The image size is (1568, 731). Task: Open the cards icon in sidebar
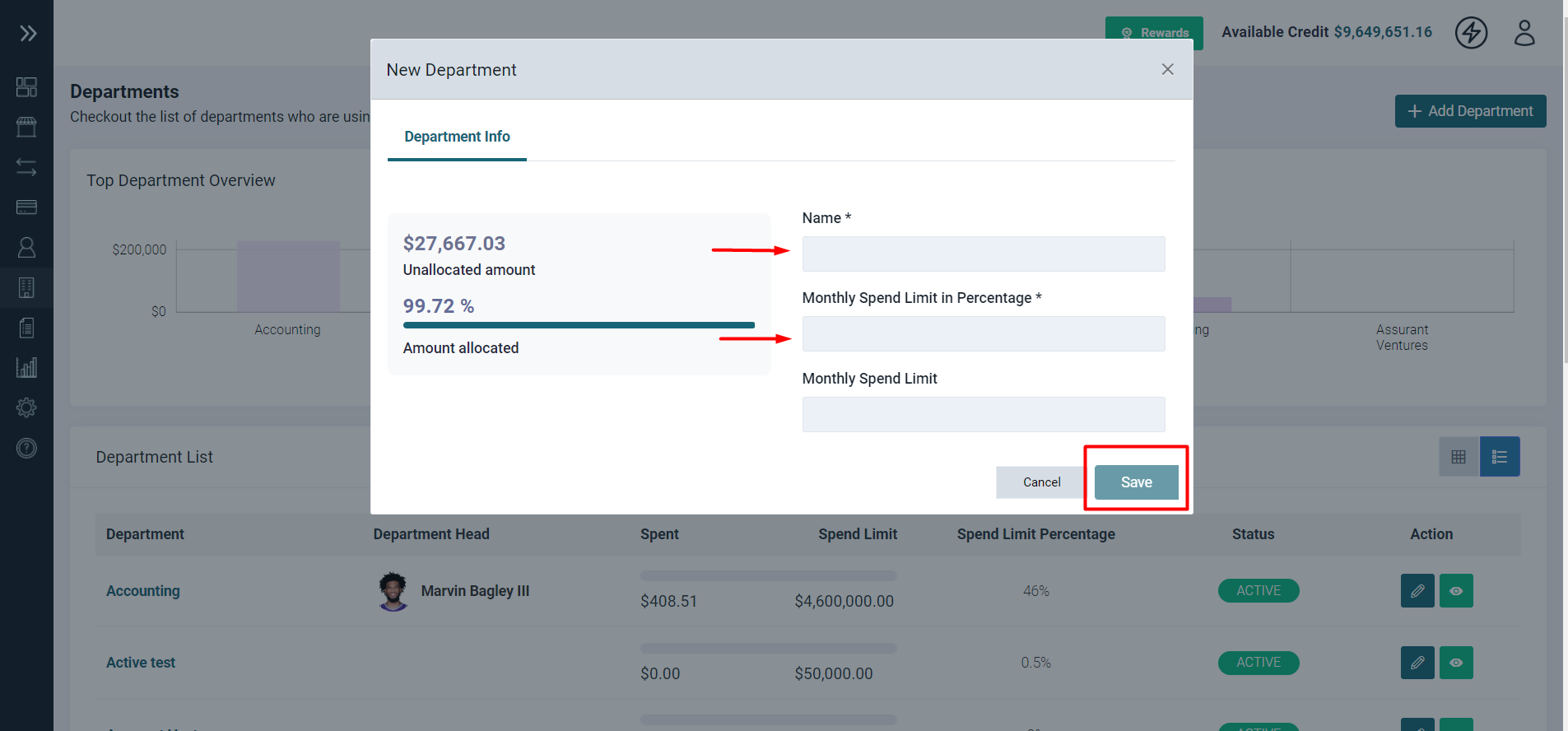pos(26,207)
